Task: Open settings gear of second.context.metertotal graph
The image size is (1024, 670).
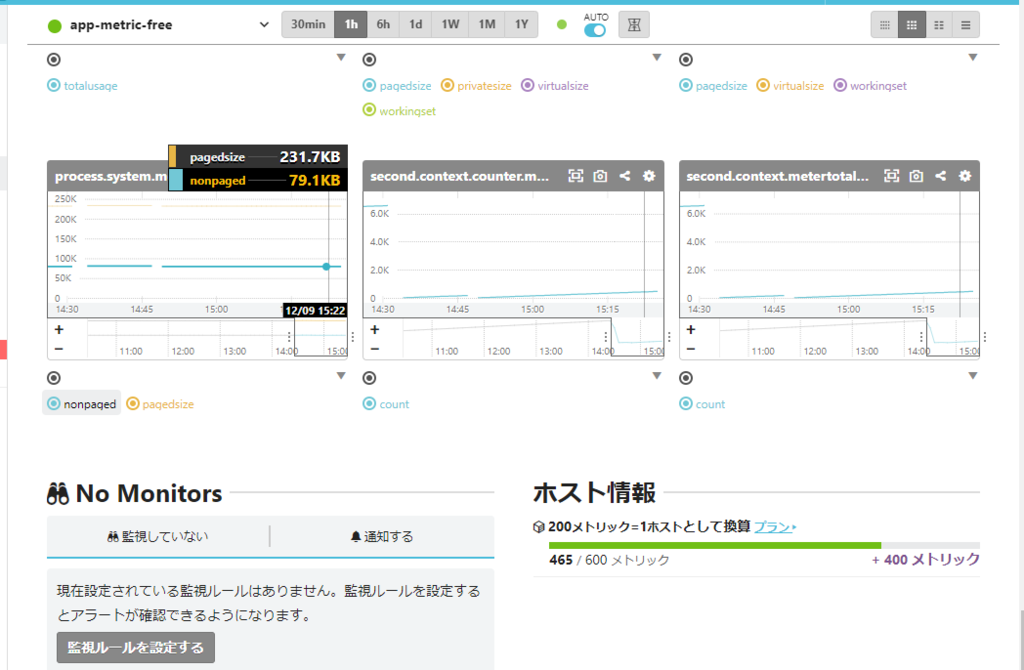Action: coord(965,176)
